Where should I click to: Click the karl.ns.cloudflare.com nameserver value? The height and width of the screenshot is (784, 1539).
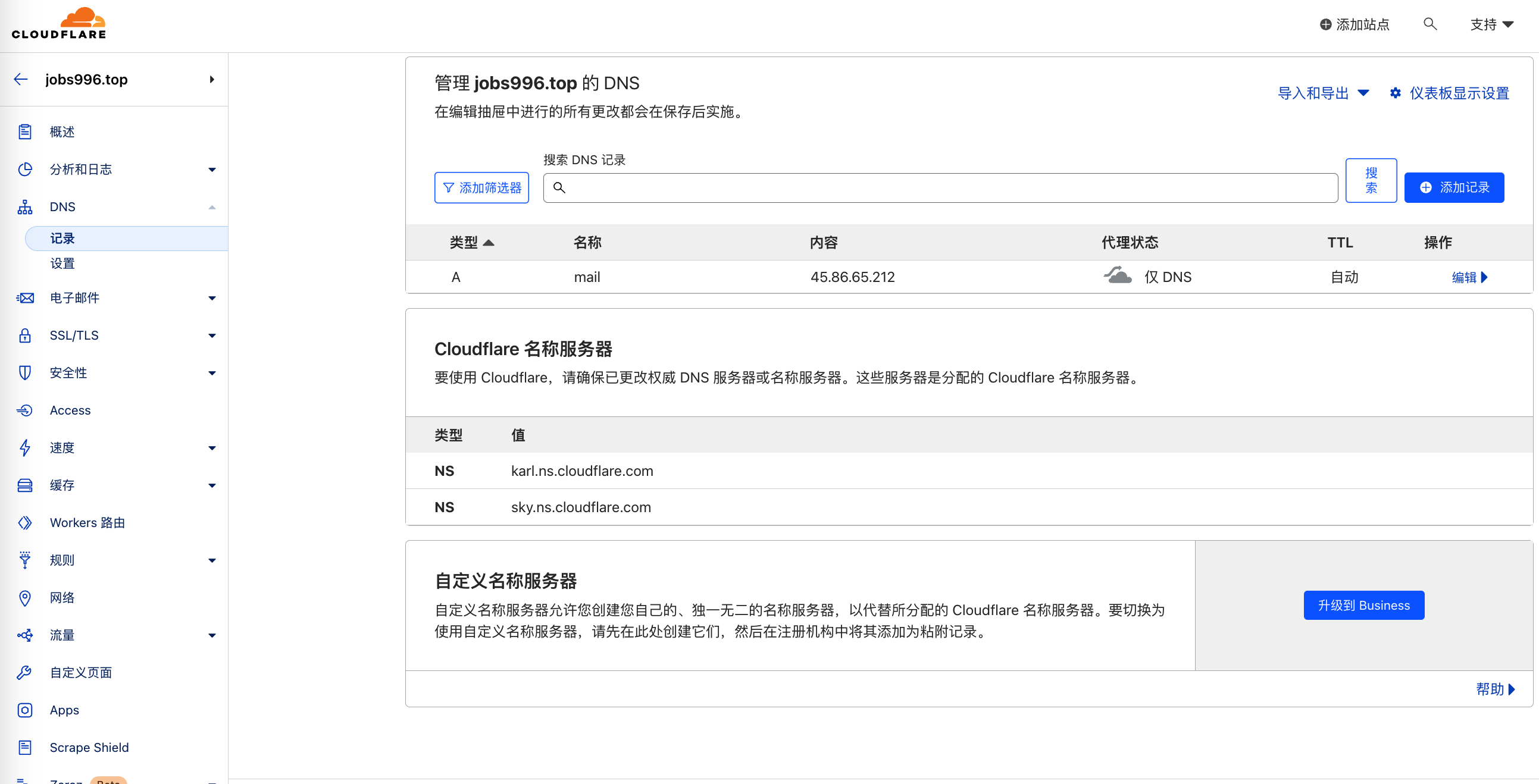pos(582,471)
